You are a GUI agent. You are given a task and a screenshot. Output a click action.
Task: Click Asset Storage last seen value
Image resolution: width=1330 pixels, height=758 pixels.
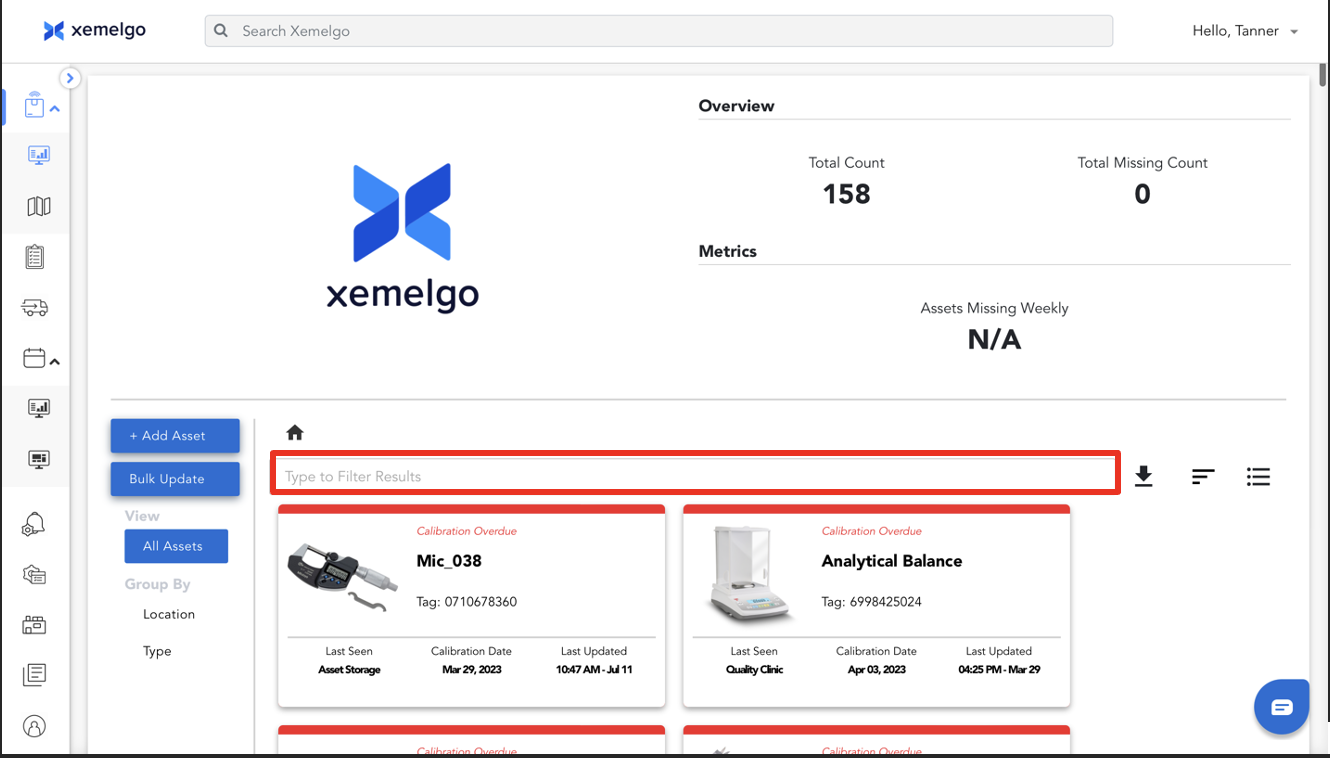tap(349, 670)
